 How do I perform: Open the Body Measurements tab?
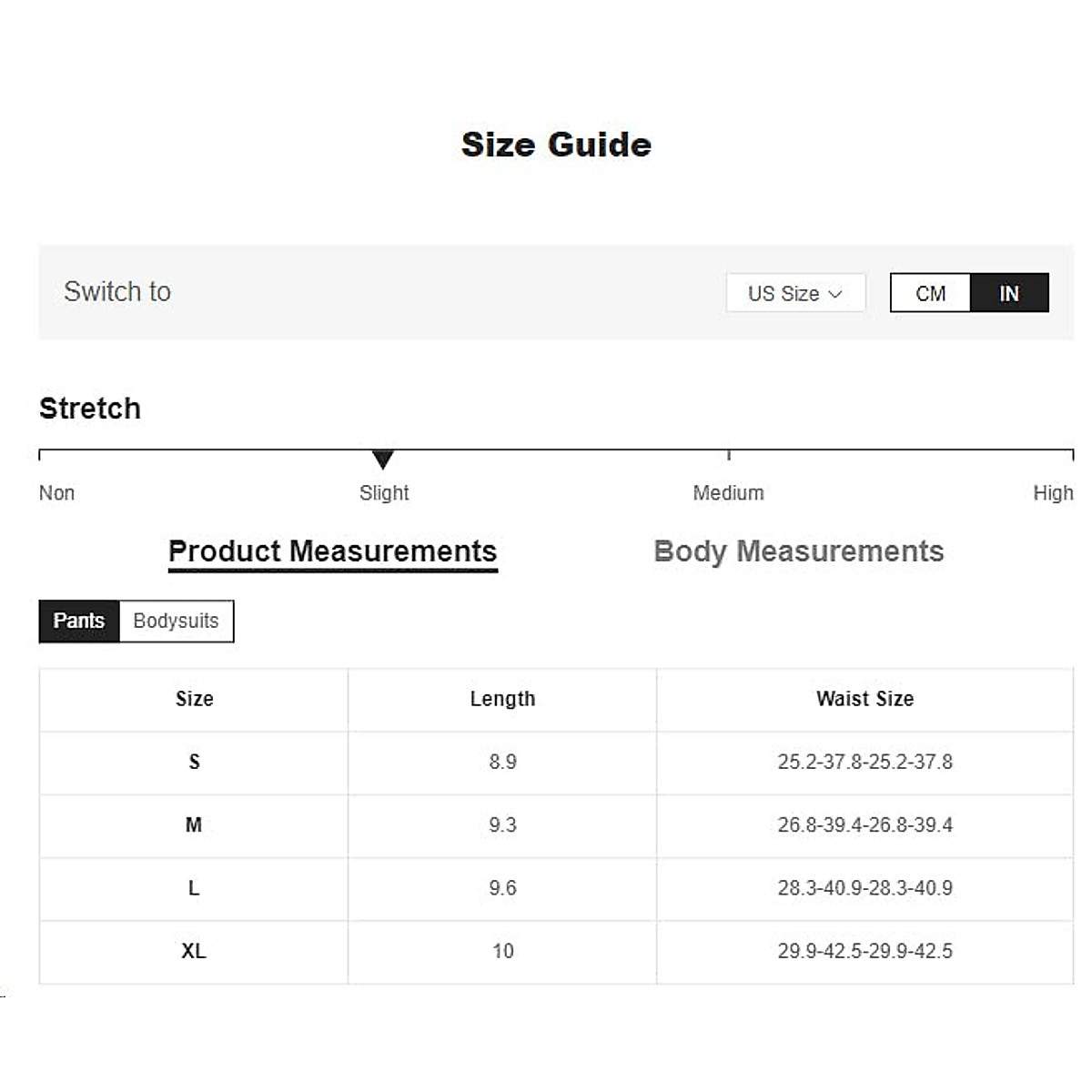[798, 551]
